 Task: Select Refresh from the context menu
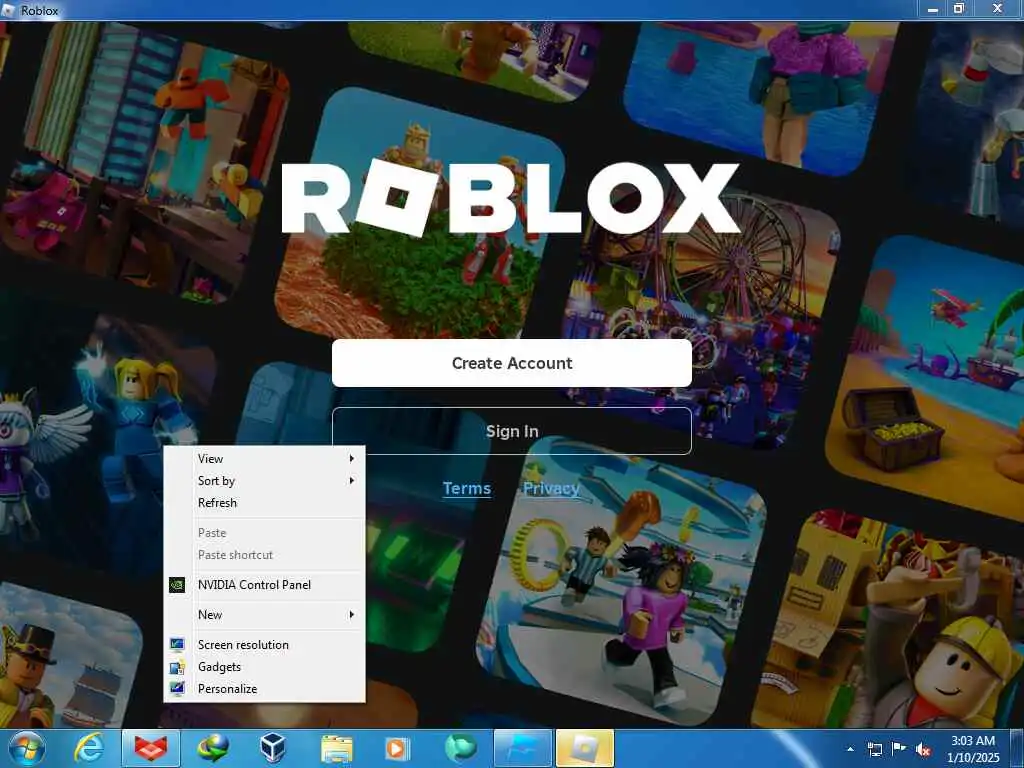pos(264,503)
